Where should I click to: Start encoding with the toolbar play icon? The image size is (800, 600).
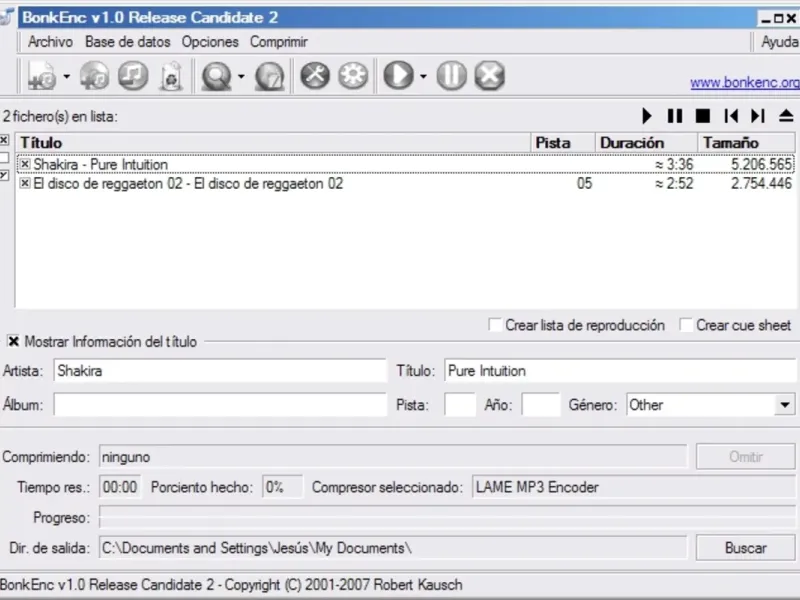click(x=398, y=76)
